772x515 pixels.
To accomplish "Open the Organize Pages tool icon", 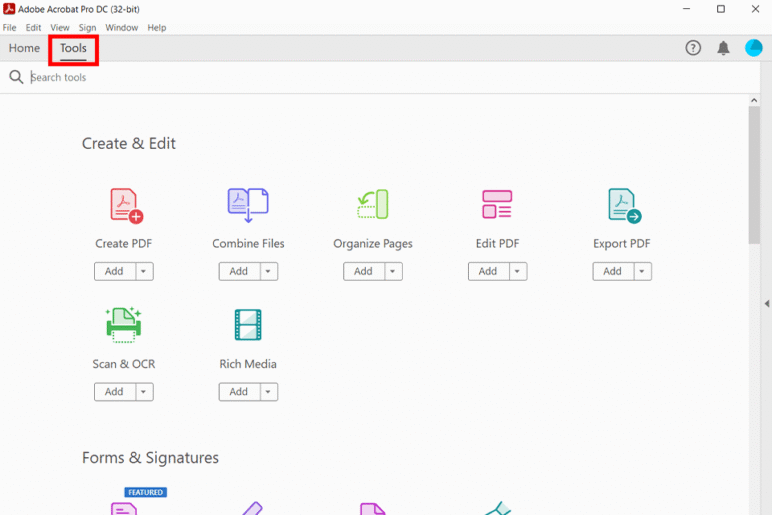I will pyautogui.click(x=373, y=204).
